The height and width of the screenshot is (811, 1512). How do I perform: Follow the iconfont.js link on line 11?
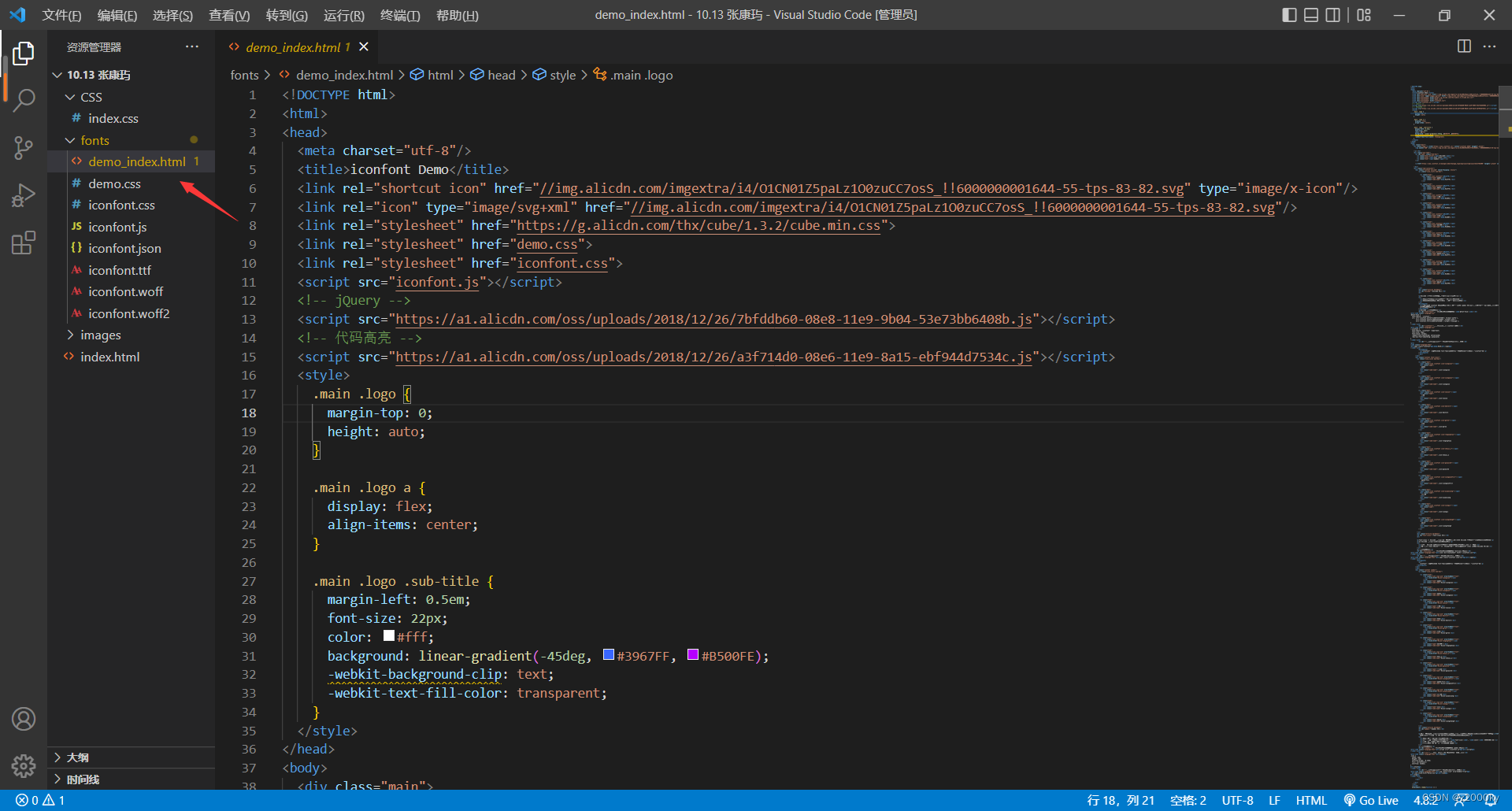437,282
